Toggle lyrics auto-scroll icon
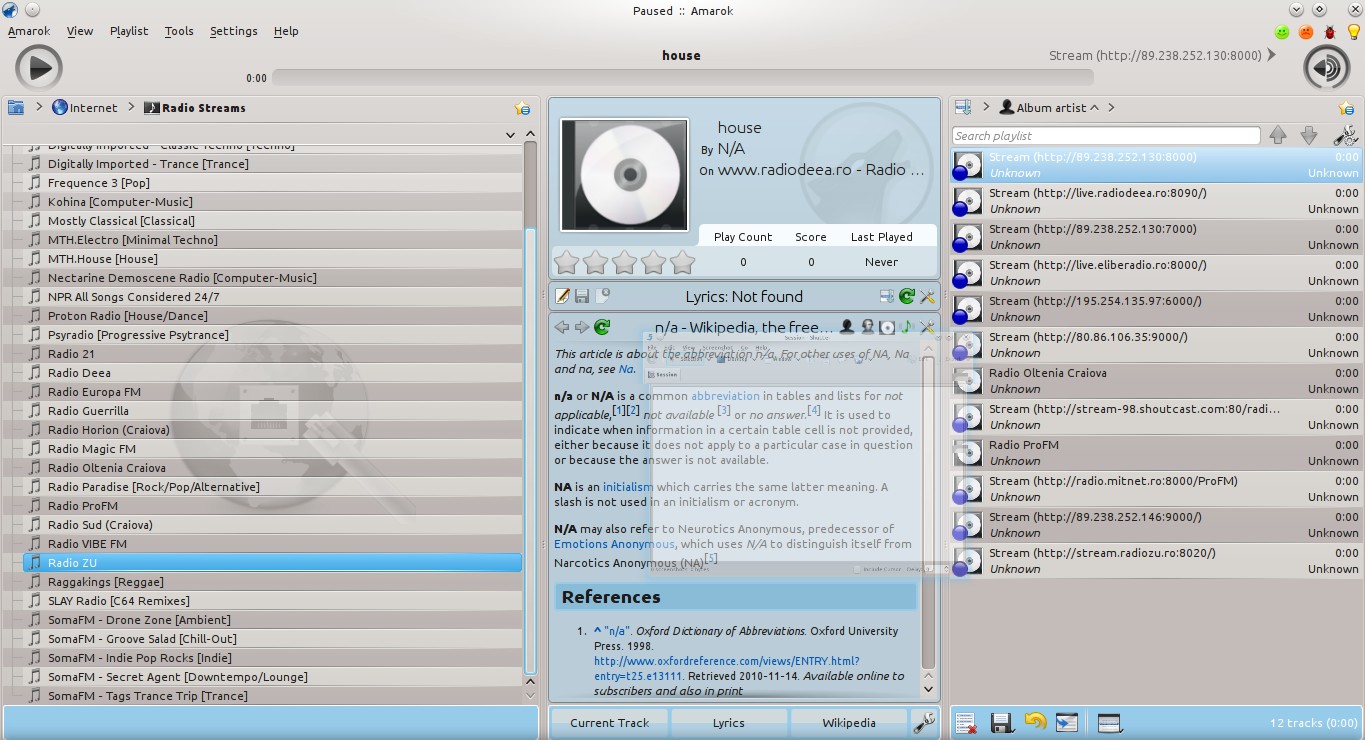The image size is (1365, 740). coord(886,296)
